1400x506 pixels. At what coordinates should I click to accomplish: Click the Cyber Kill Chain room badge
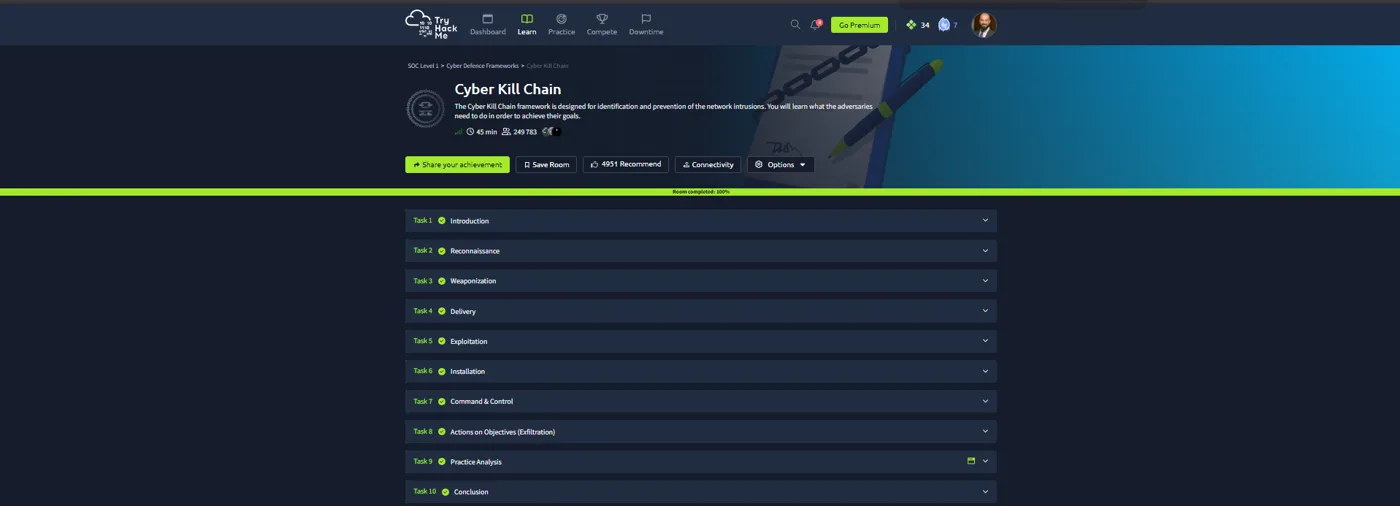(425, 109)
